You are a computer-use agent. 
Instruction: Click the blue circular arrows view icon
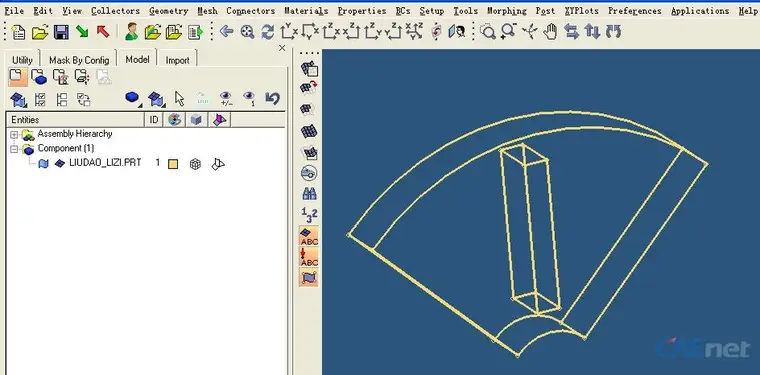268,32
